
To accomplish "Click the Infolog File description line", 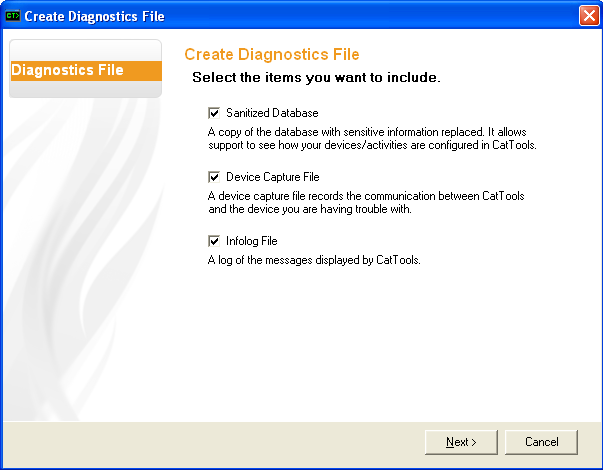I will click(314, 260).
